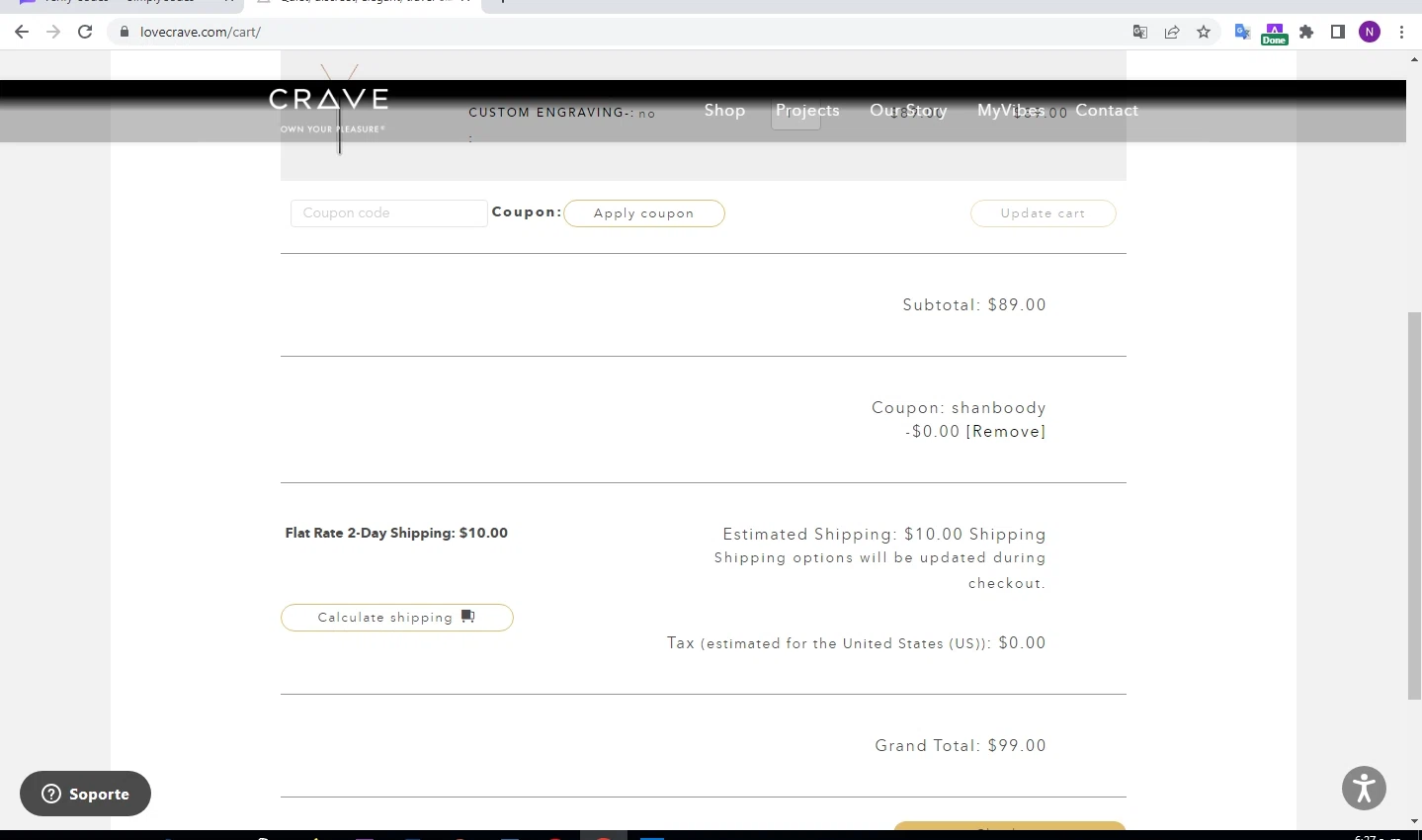Open the profile avatar N

pyautogui.click(x=1370, y=32)
